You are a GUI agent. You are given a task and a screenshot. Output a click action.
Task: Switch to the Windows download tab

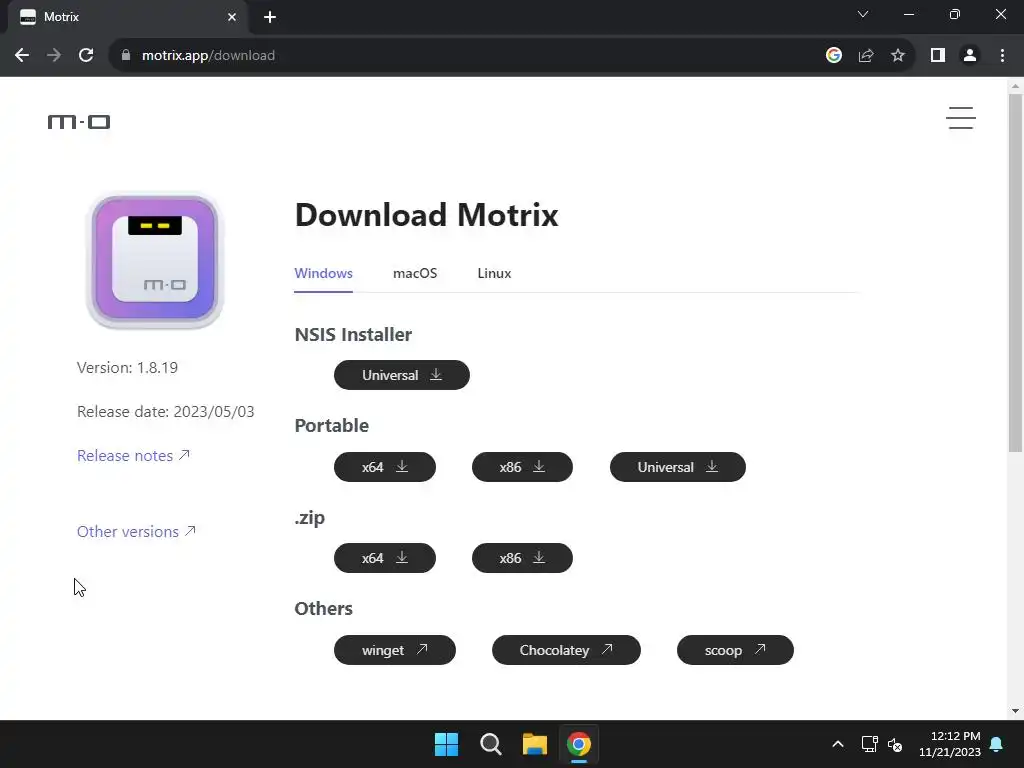(x=323, y=273)
